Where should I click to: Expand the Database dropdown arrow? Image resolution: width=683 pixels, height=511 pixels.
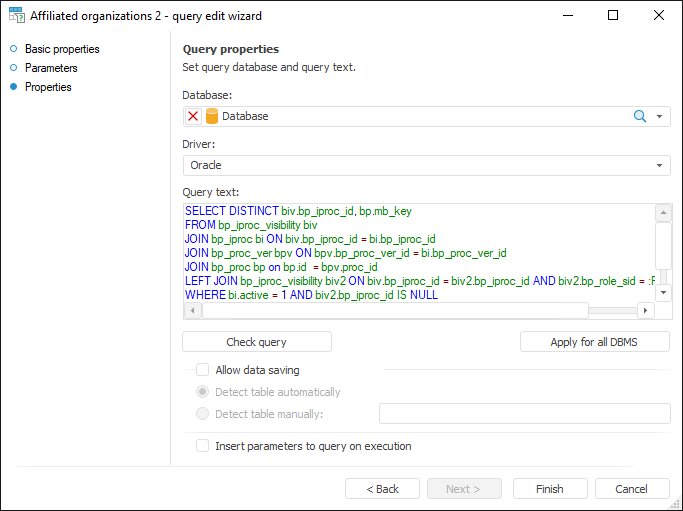click(x=660, y=116)
